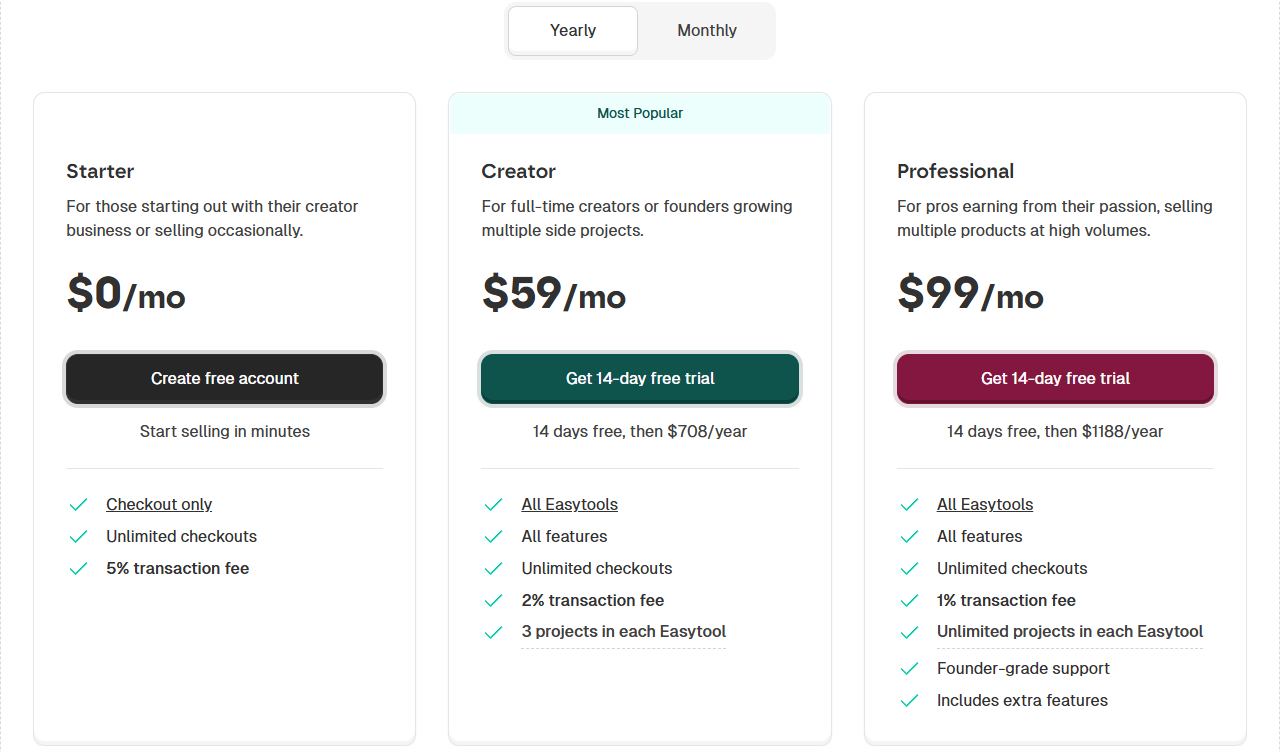The image size is (1280, 752).
Task: Open the All Easytools link under Professional
Action: pyautogui.click(x=985, y=505)
